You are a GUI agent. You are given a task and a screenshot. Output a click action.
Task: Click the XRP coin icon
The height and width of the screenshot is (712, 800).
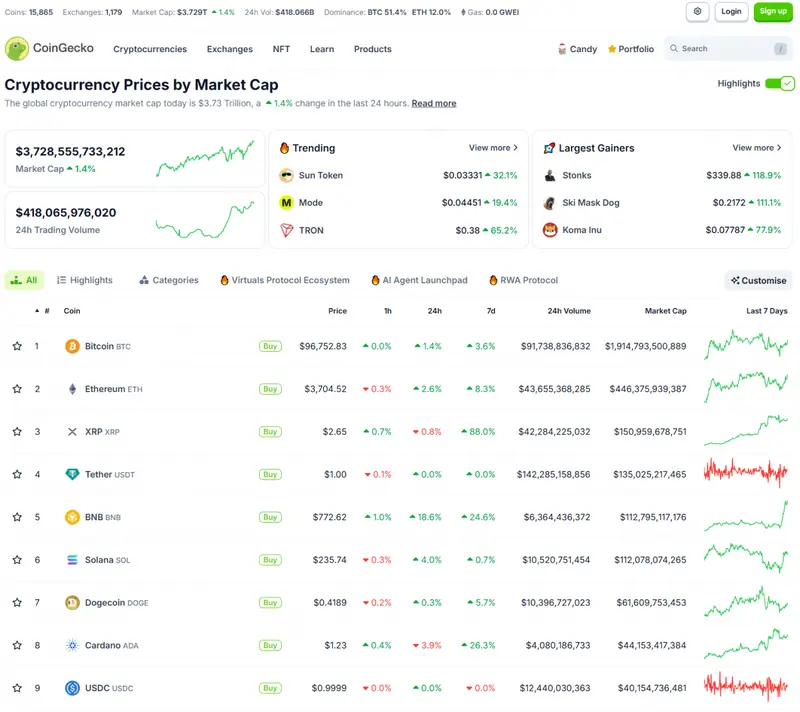coord(72,432)
